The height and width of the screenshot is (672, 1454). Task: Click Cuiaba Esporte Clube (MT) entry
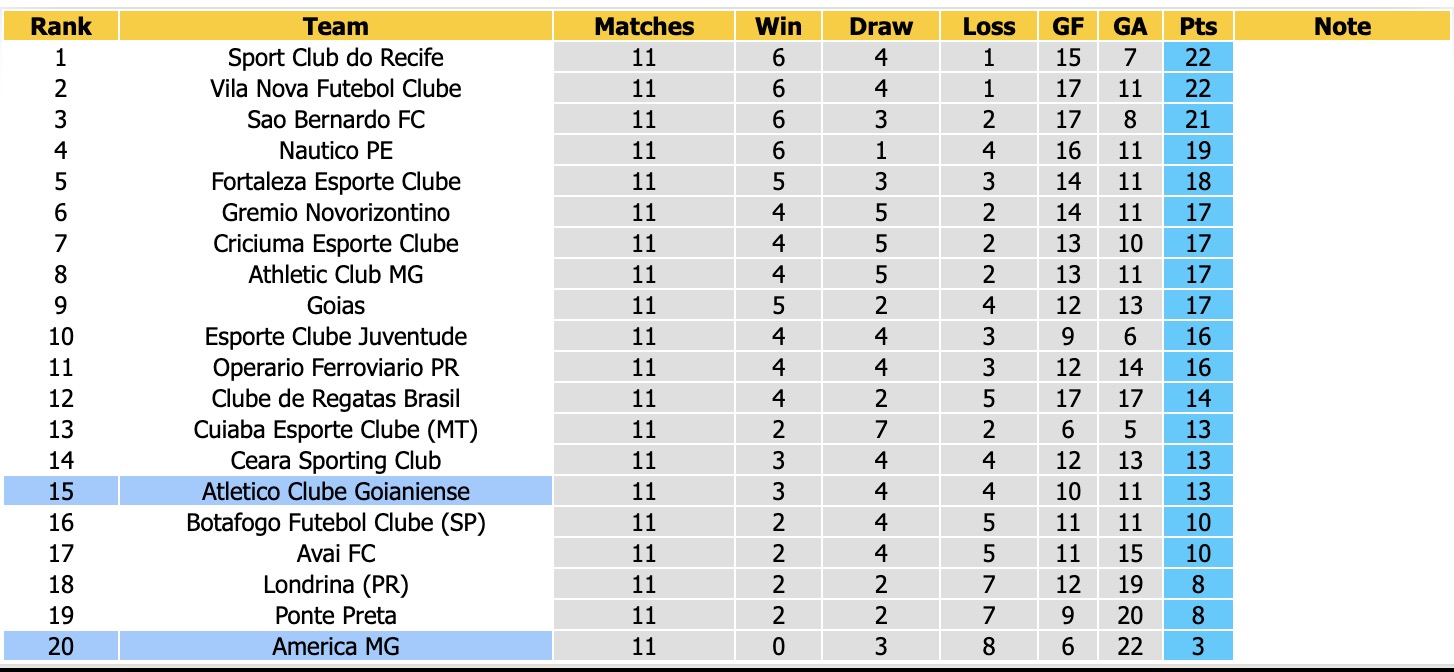click(x=336, y=429)
